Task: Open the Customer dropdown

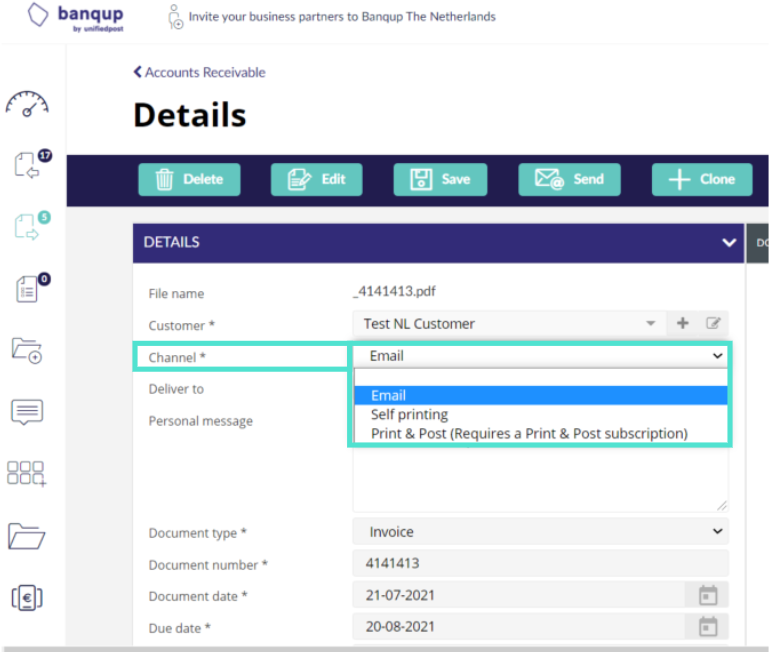Action: [510, 324]
